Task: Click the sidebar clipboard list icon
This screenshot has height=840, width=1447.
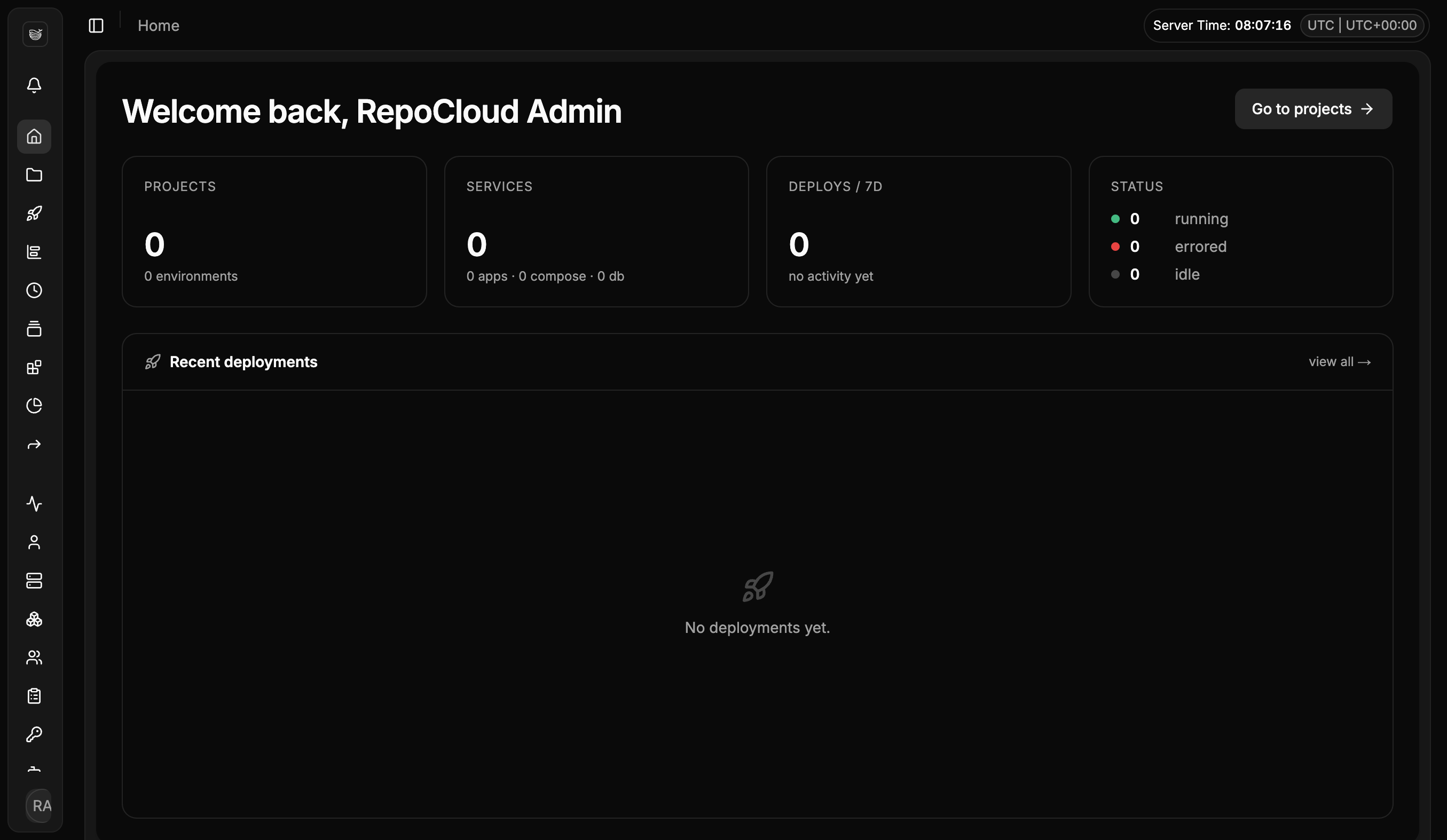Action: point(34,696)
